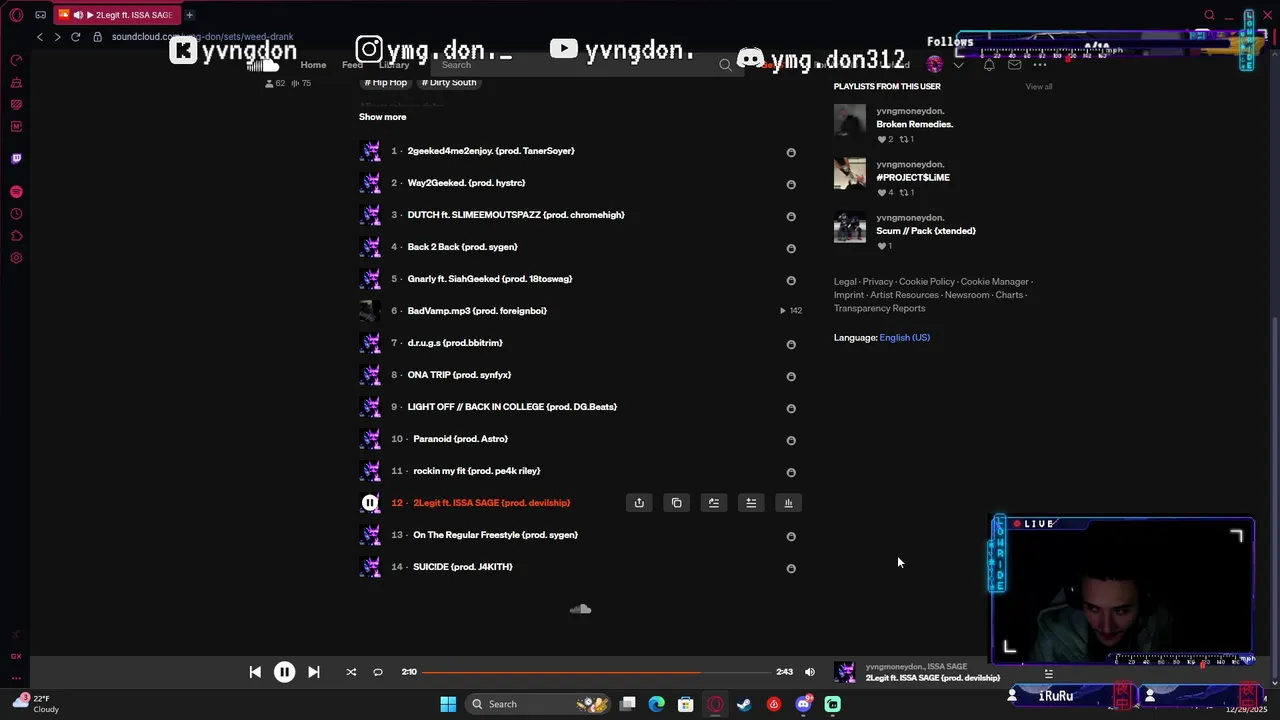Click the circle icon on Paranoid row
Image resolution: width=1280 pixels, height=720 pixels.
791,440
